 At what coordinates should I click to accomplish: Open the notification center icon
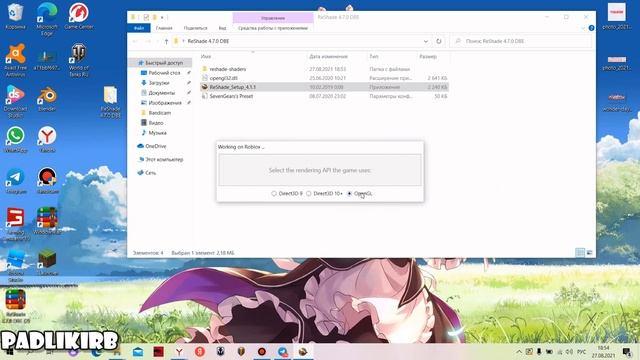coord(627,351)
